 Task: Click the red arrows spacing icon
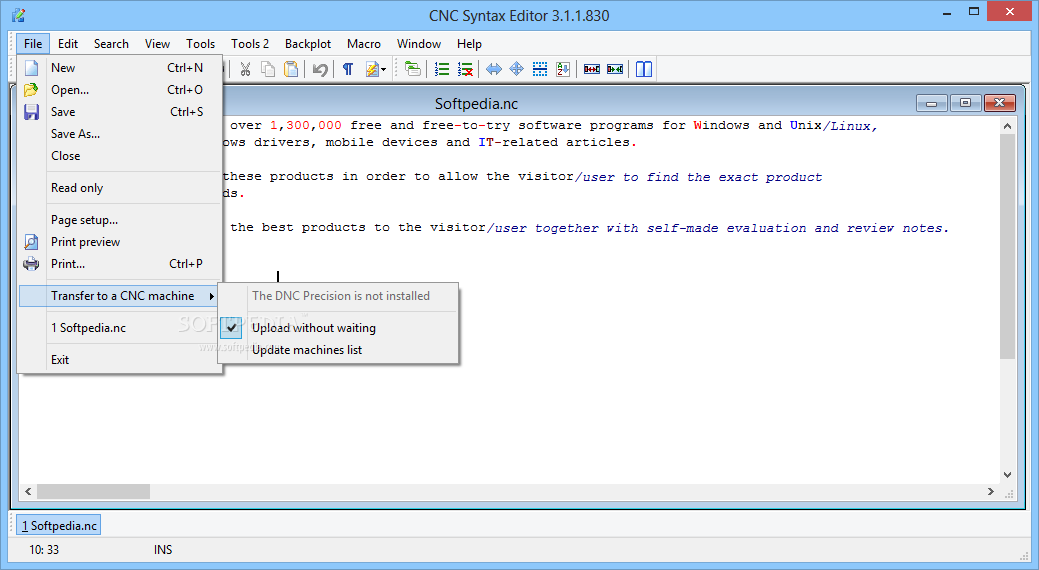[x=592, y=69]
